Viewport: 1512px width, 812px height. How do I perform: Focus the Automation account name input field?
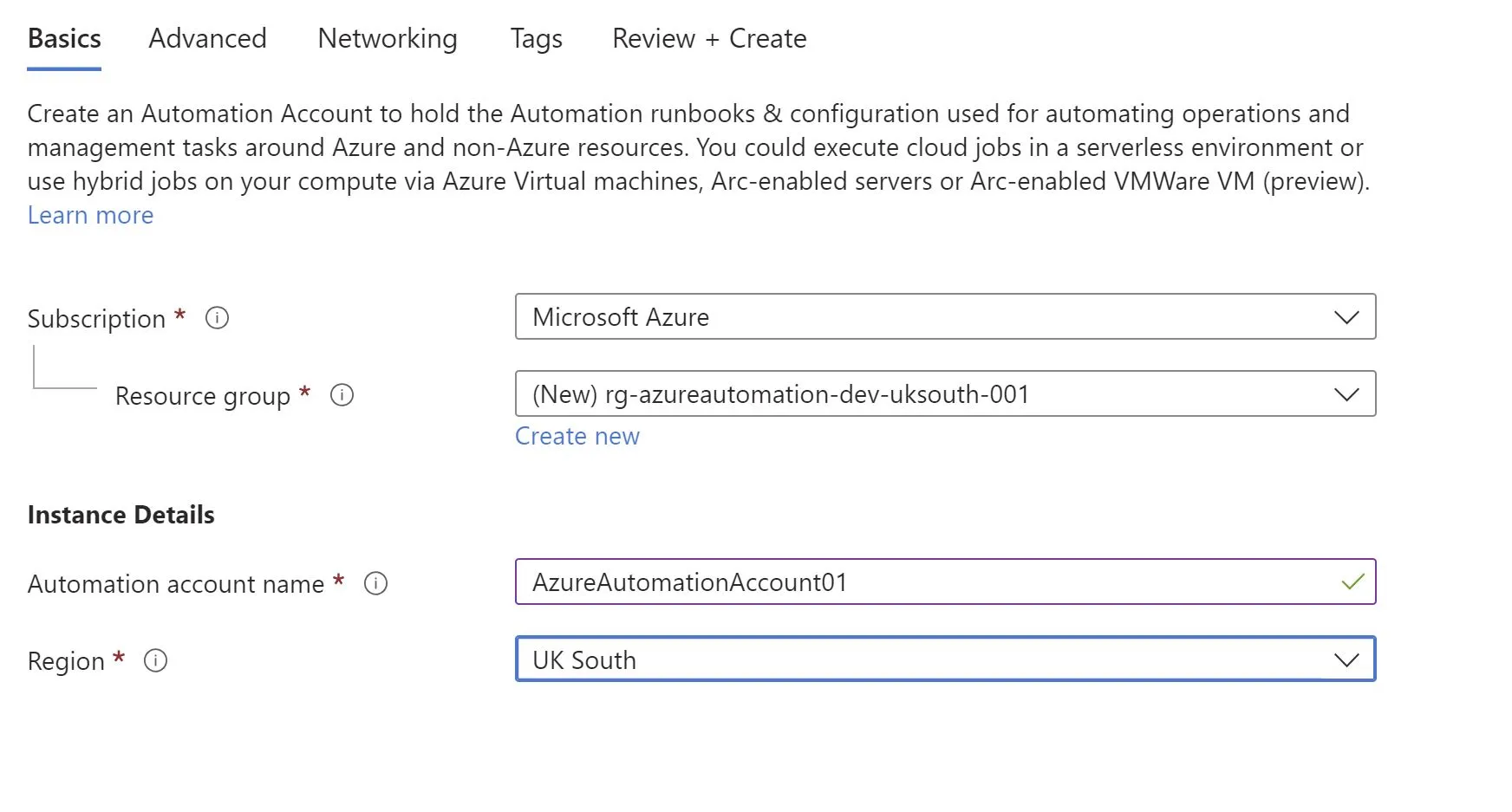[x=945, y=581]
